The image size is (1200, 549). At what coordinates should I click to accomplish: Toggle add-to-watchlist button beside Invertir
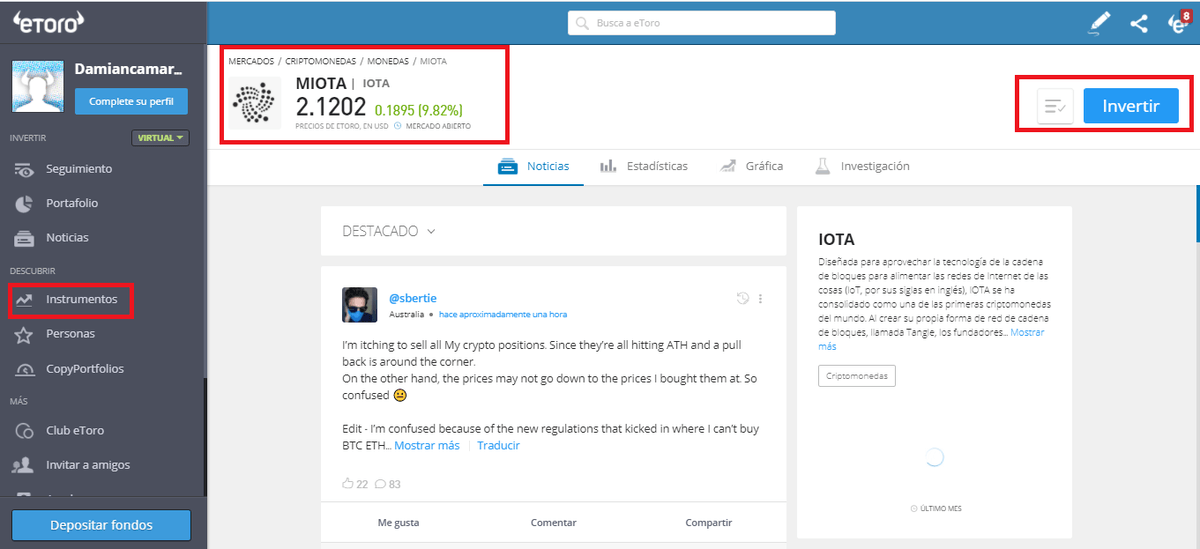pyautogui.click(x=1055, y=106)
